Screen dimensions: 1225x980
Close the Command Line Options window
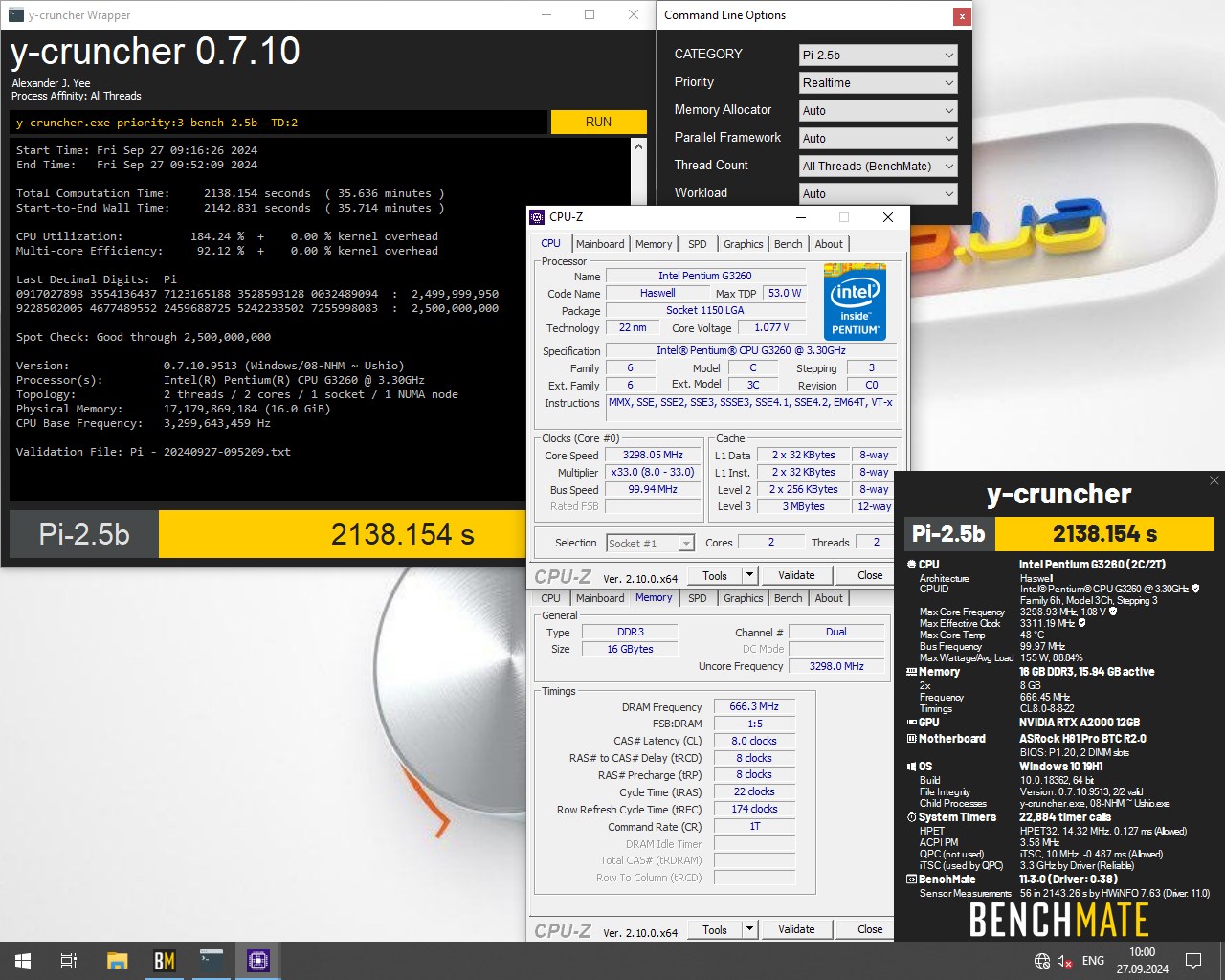tap(961, 16)
